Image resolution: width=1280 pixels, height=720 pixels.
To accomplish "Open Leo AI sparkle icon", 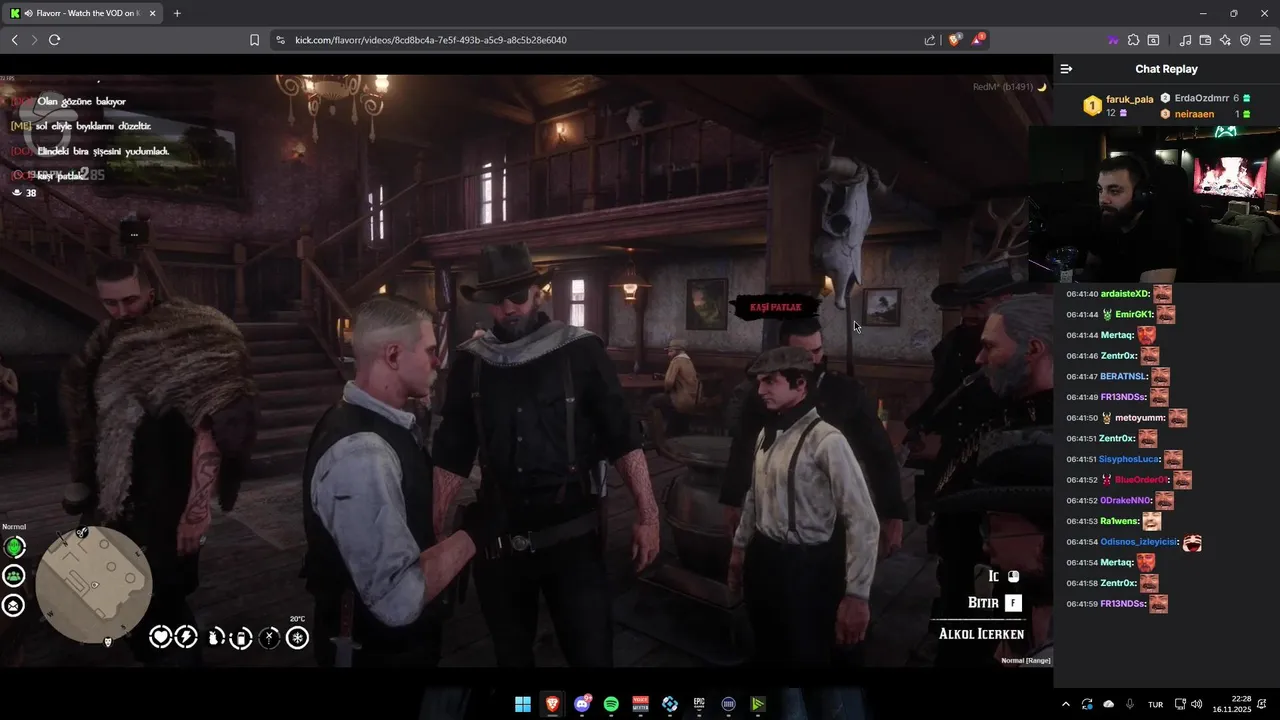I will tap(1225, 40).
